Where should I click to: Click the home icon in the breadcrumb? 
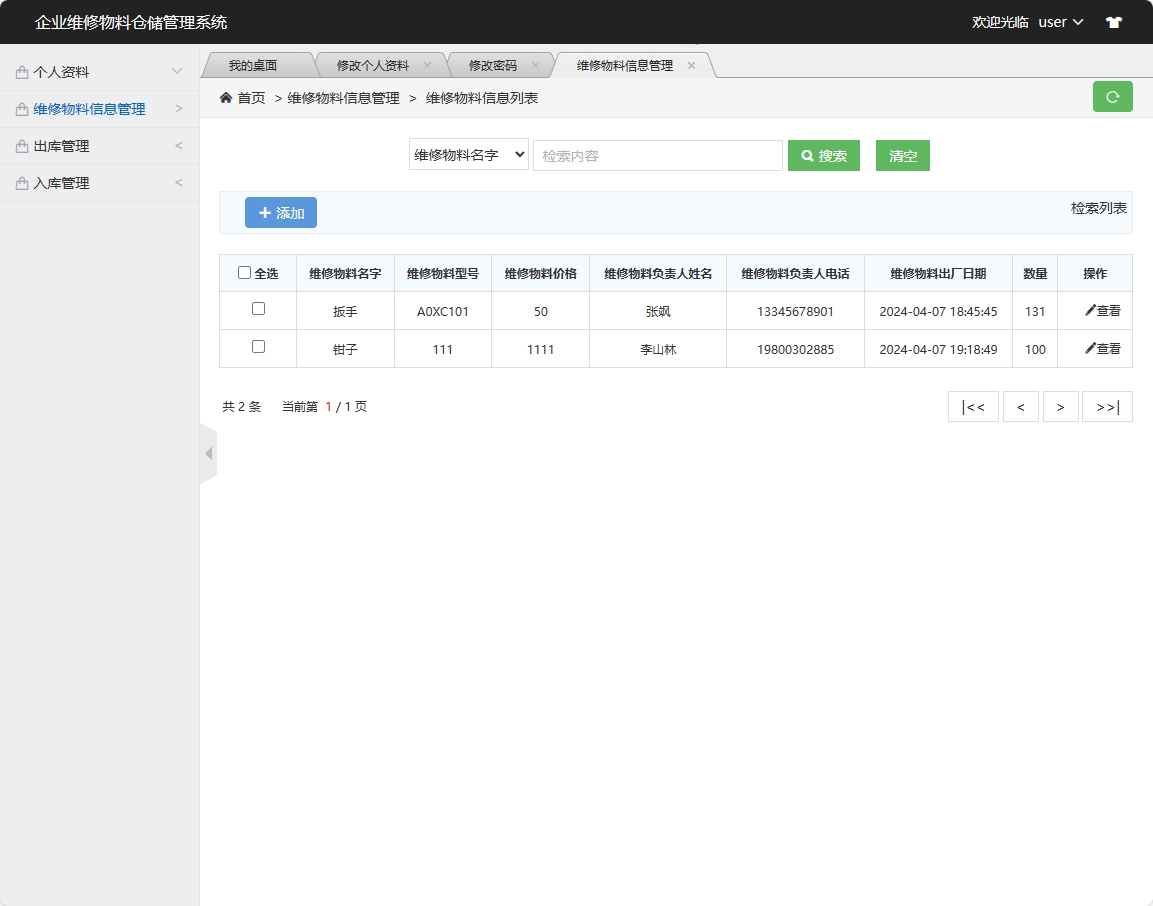(x=227, y=97)
